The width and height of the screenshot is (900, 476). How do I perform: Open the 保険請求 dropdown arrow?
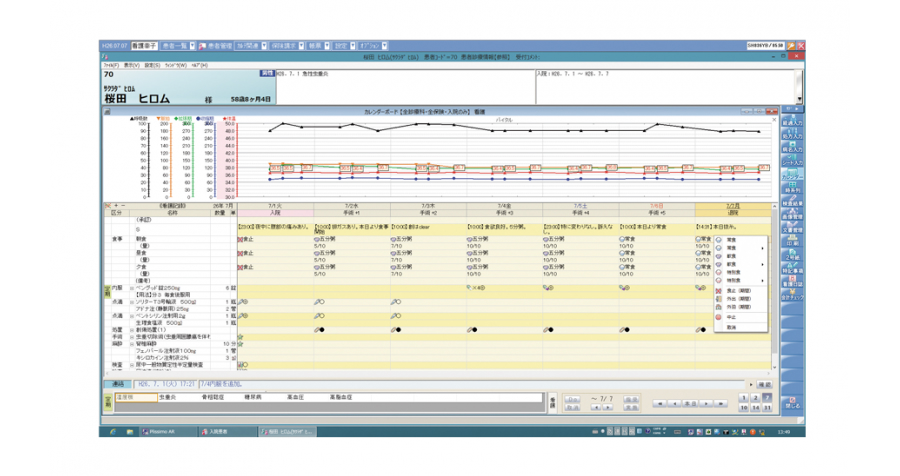coord(301,46)
